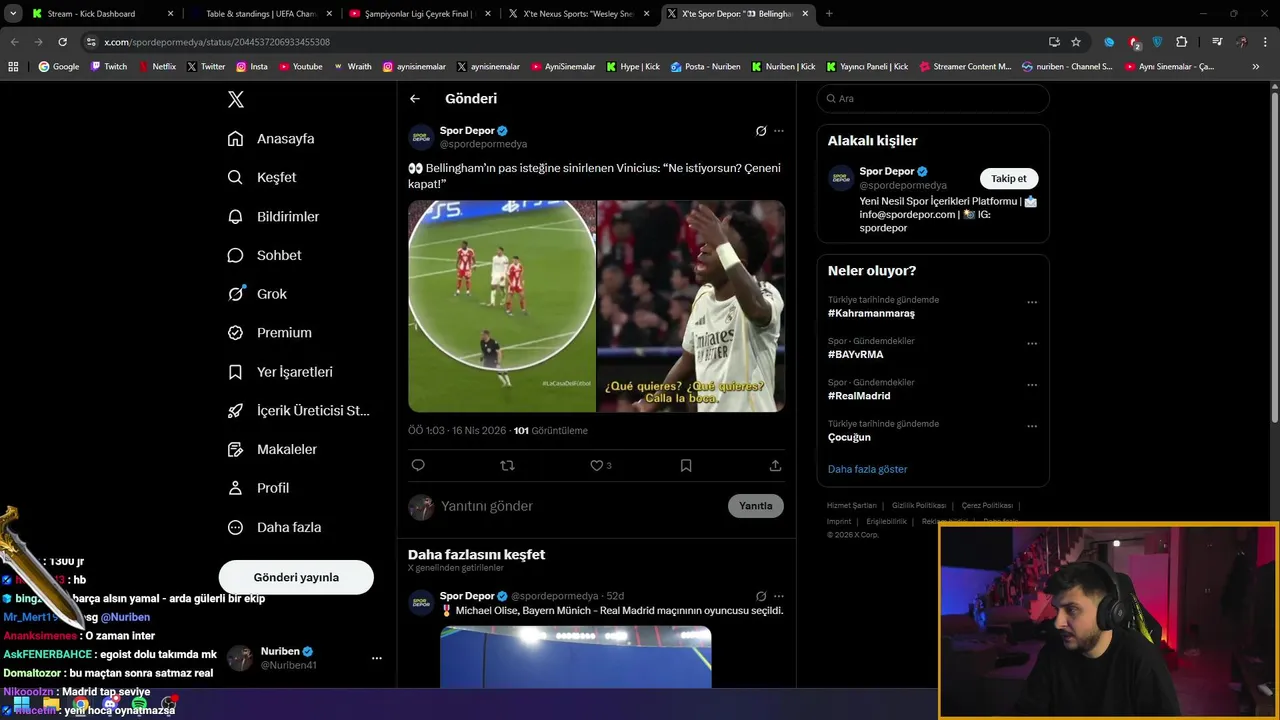Open Sohbet messages
The width and height of the screenshot is (1280, 720).
tap(264, 255)
